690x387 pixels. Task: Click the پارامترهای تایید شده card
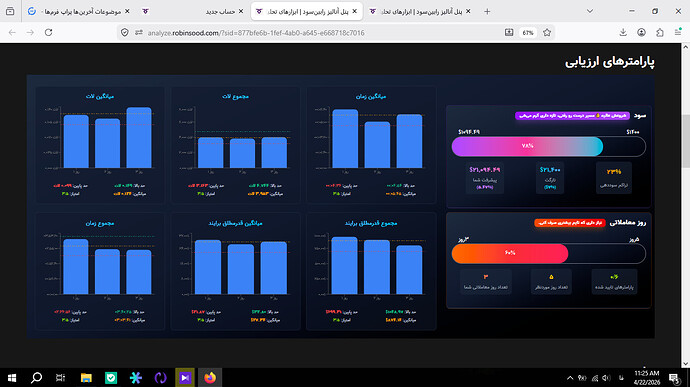click(614, 282)
